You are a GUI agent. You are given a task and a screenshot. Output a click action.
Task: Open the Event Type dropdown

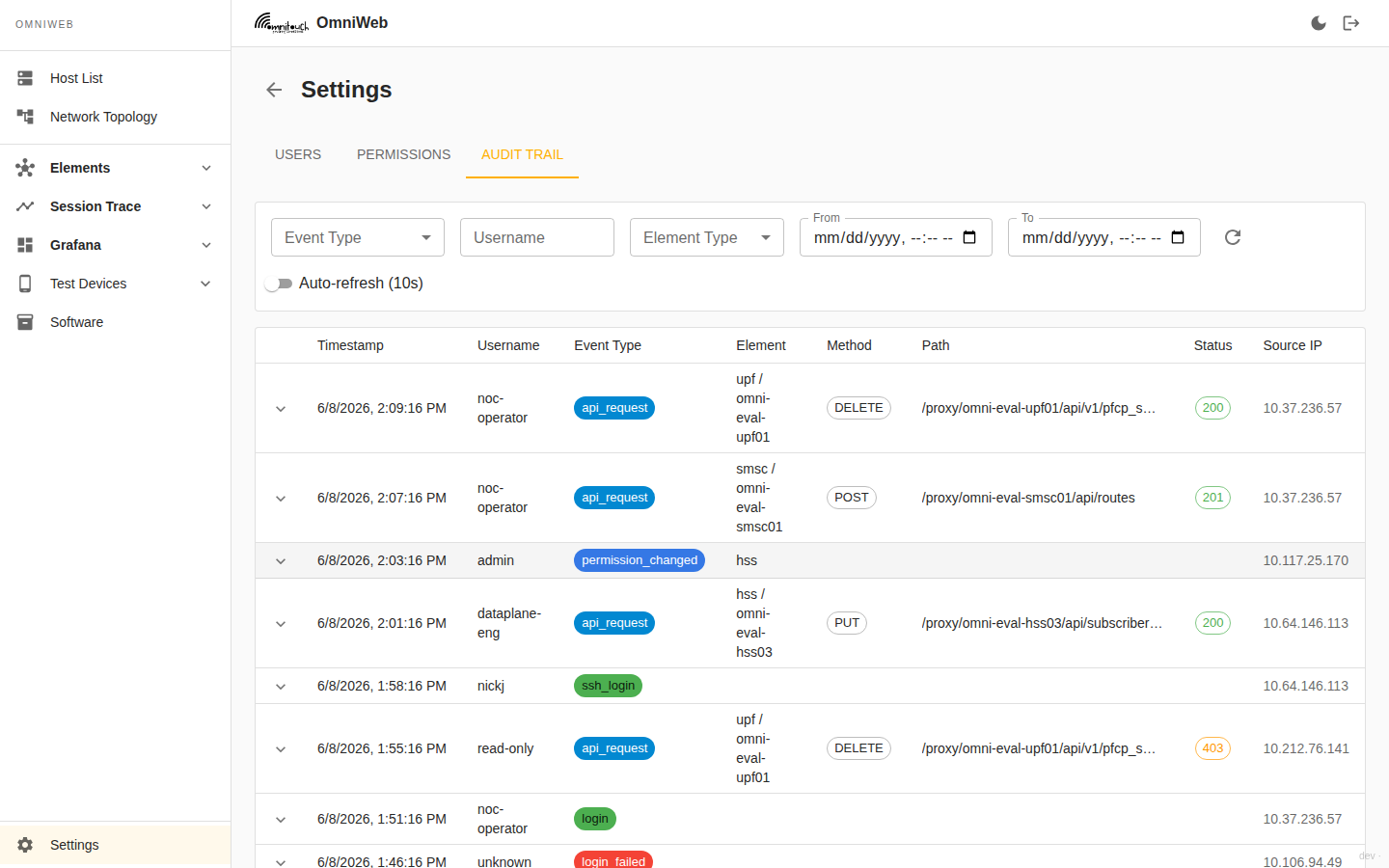click(x=358, y=237)
